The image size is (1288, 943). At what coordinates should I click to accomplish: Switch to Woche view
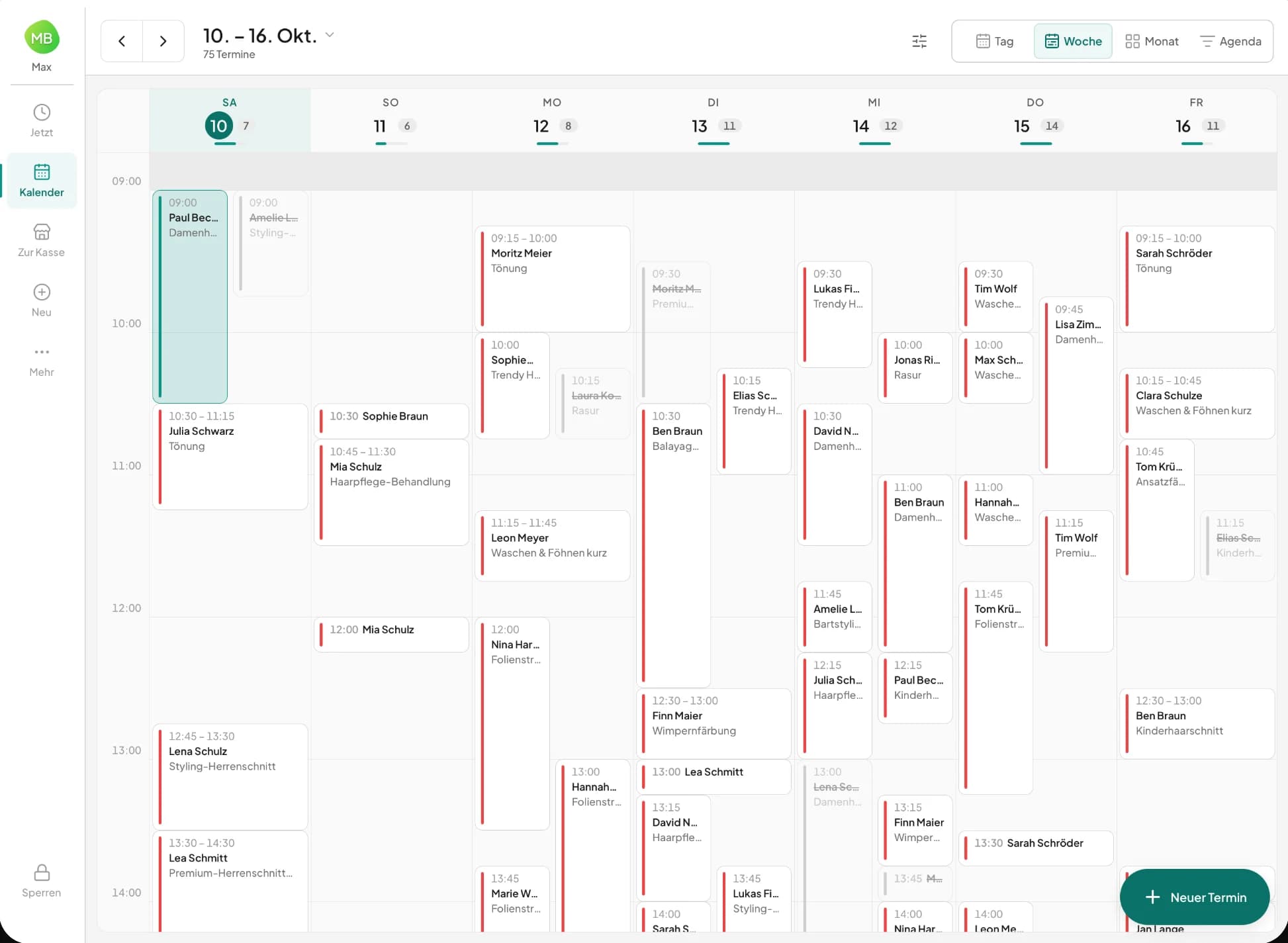(x=1073, y=41)
